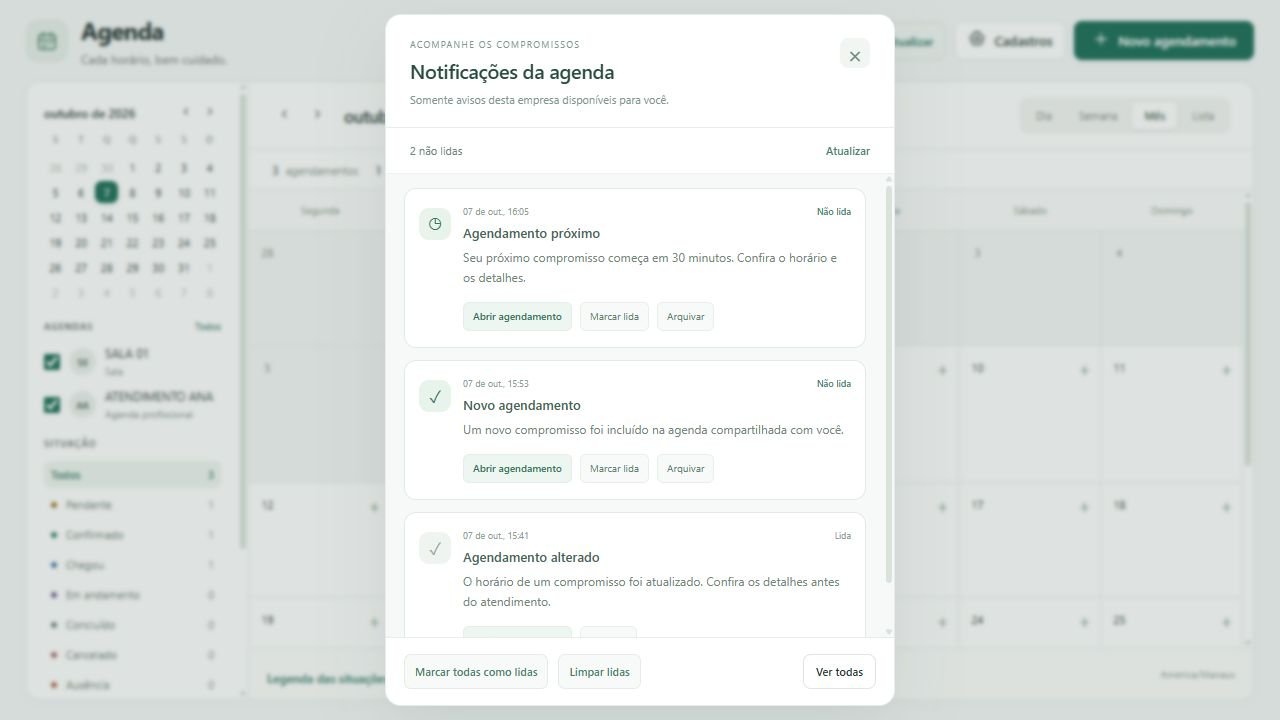This screenshot has width=1280, height=720.
Task: Click the check icon on Agendamento alterado
Action: click(435, 548)
